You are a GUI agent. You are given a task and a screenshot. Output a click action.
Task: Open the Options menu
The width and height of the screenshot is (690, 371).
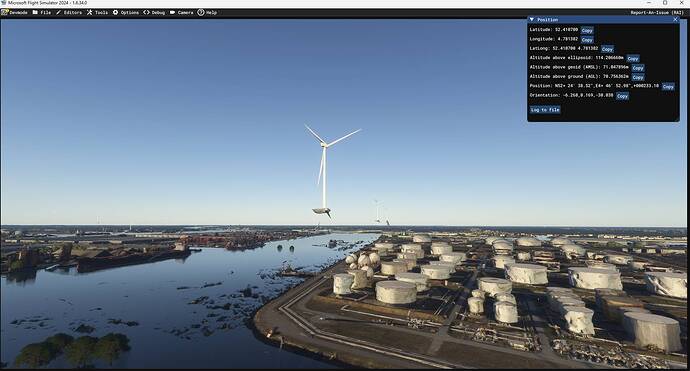(x=126, y=12)
